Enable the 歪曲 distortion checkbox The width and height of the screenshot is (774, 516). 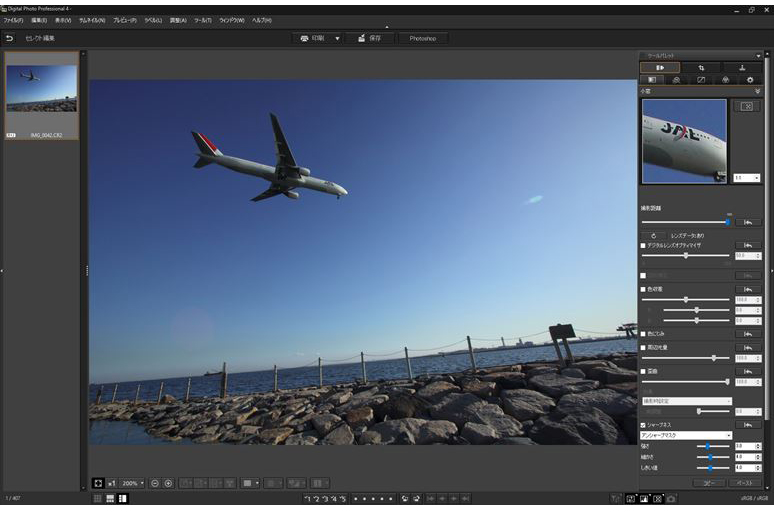643,371
